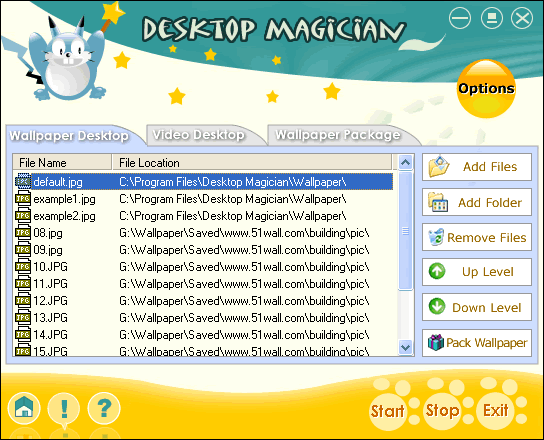The height and width of the screenshot is (440, 544).
Task: Click the scroll up arrow of file list
Action: (x=405, y=162)
